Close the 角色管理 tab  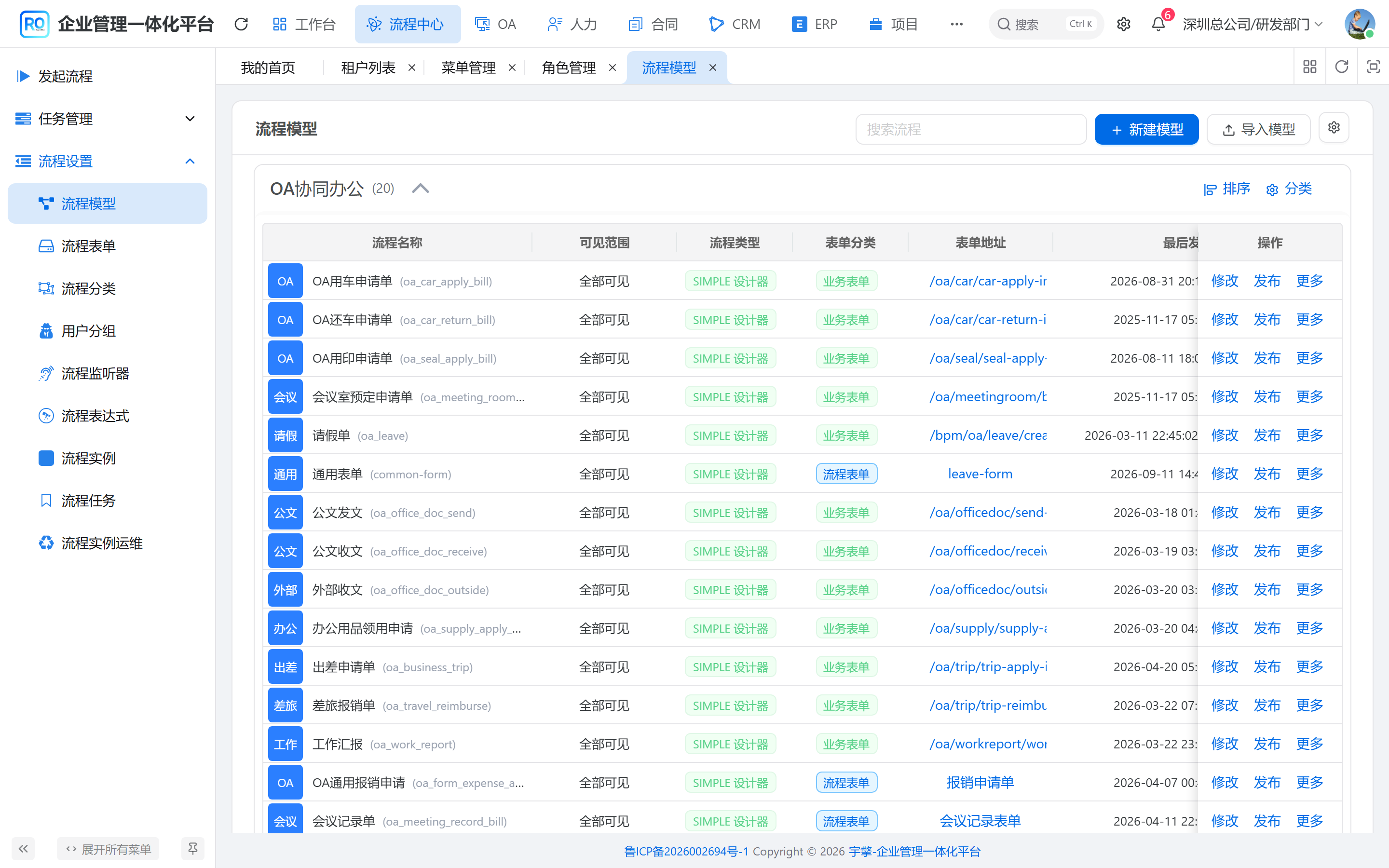613,68
